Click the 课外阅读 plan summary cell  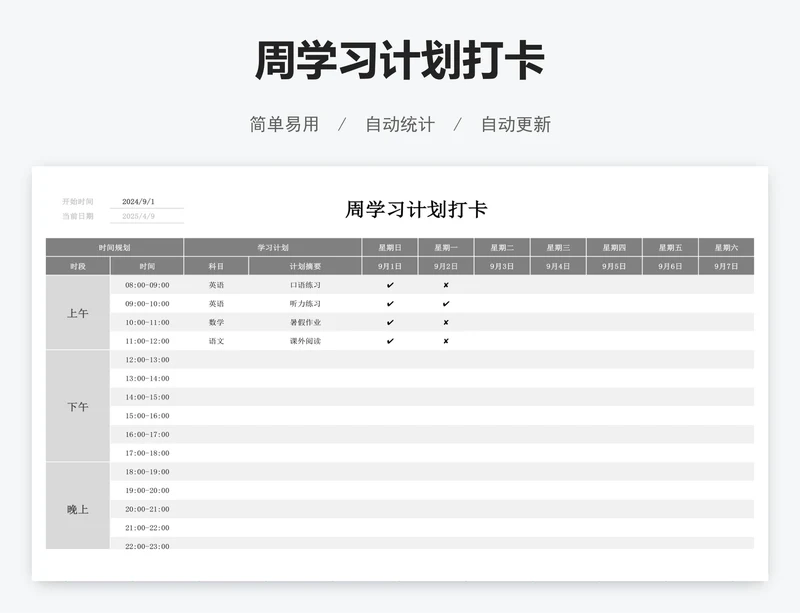[x=305, y=341]
